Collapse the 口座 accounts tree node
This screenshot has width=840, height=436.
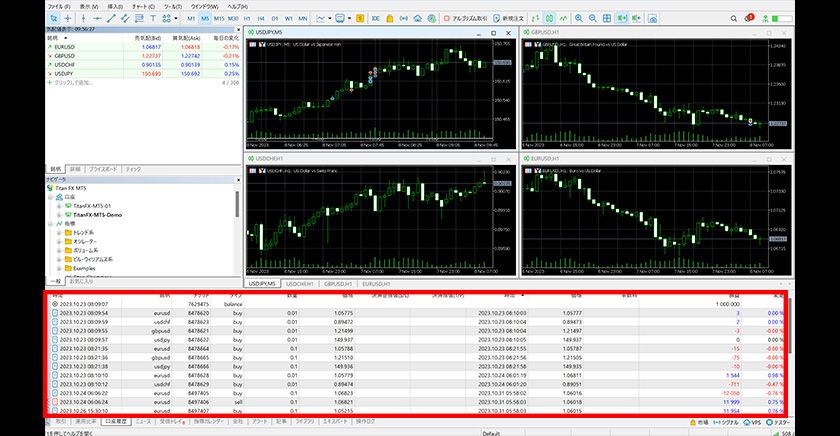(x=51, y=197)
